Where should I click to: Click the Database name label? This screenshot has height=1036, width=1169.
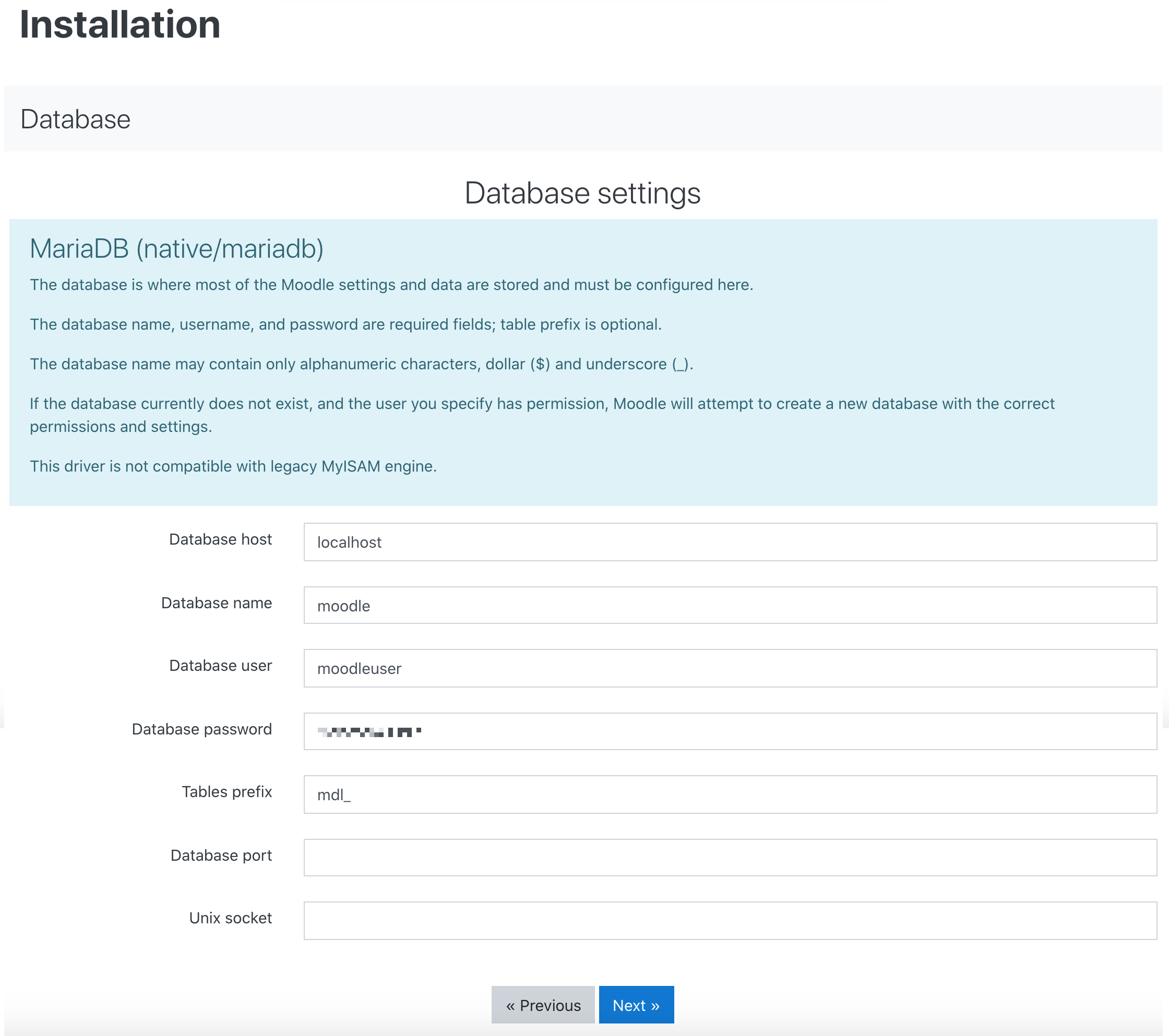[x=216, y=603]
